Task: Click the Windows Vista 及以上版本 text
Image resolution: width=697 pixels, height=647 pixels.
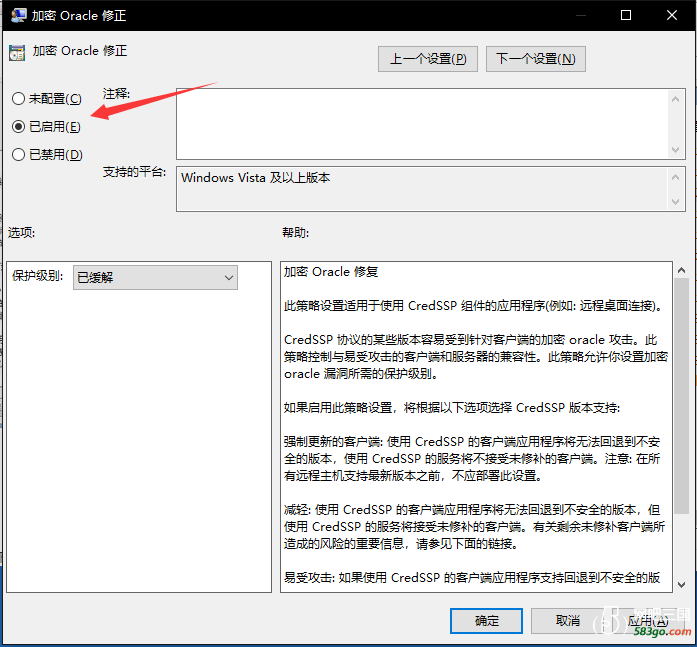Action: (255, 178)
